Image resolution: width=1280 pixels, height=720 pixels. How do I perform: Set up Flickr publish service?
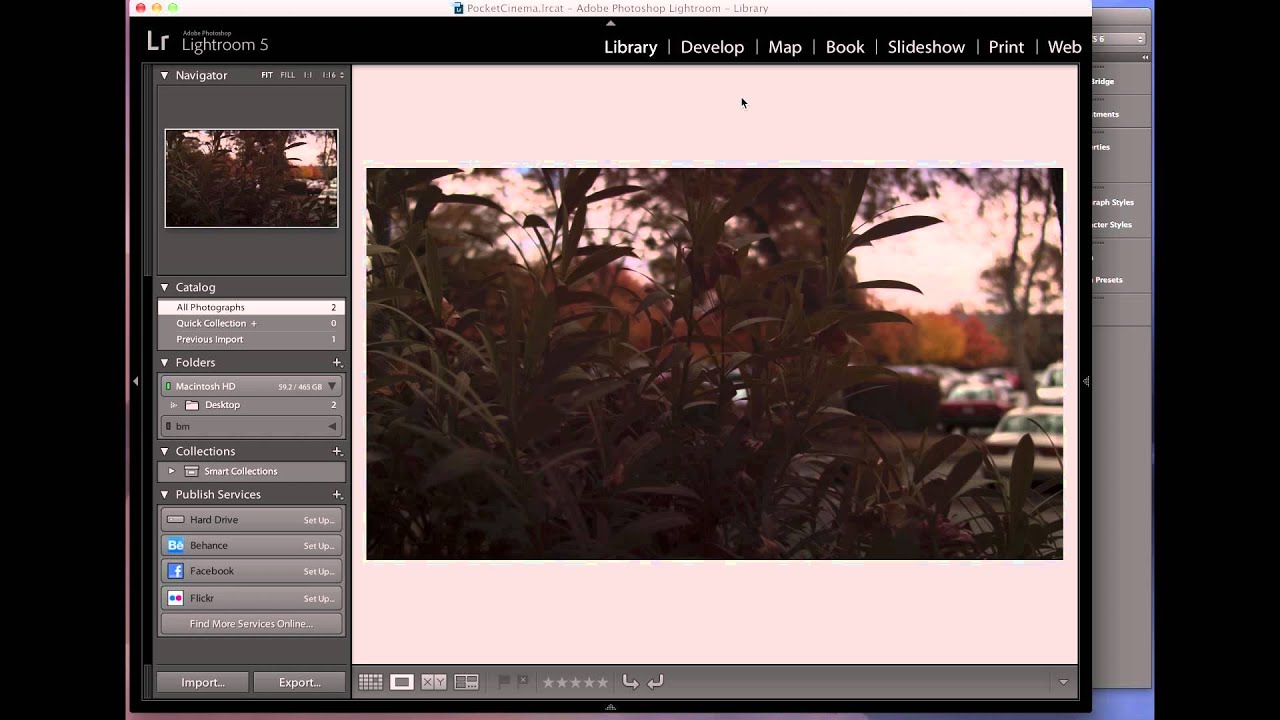coord(319,599)
